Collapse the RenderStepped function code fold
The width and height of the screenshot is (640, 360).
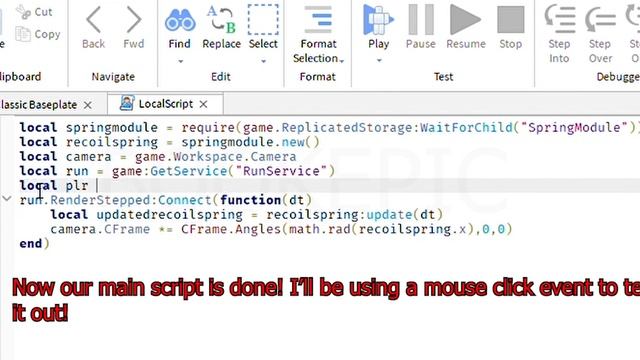[x=7, y=199]
